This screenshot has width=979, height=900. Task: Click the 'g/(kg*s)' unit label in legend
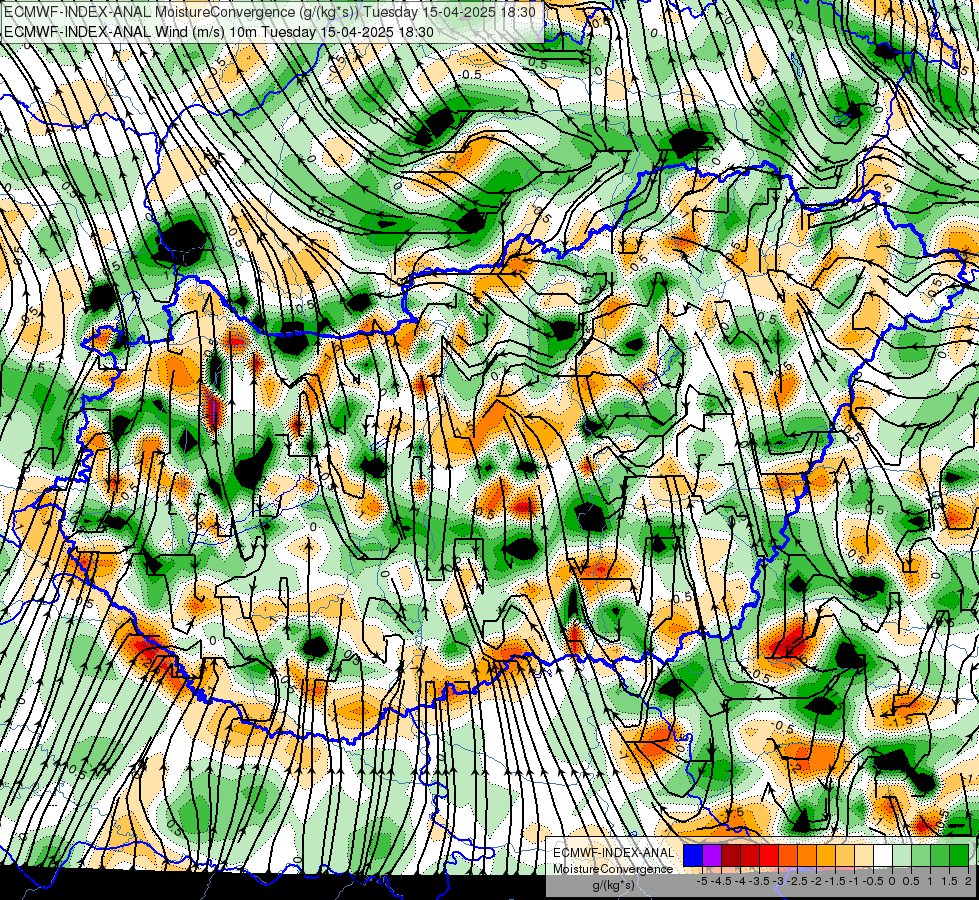point(614,886)
